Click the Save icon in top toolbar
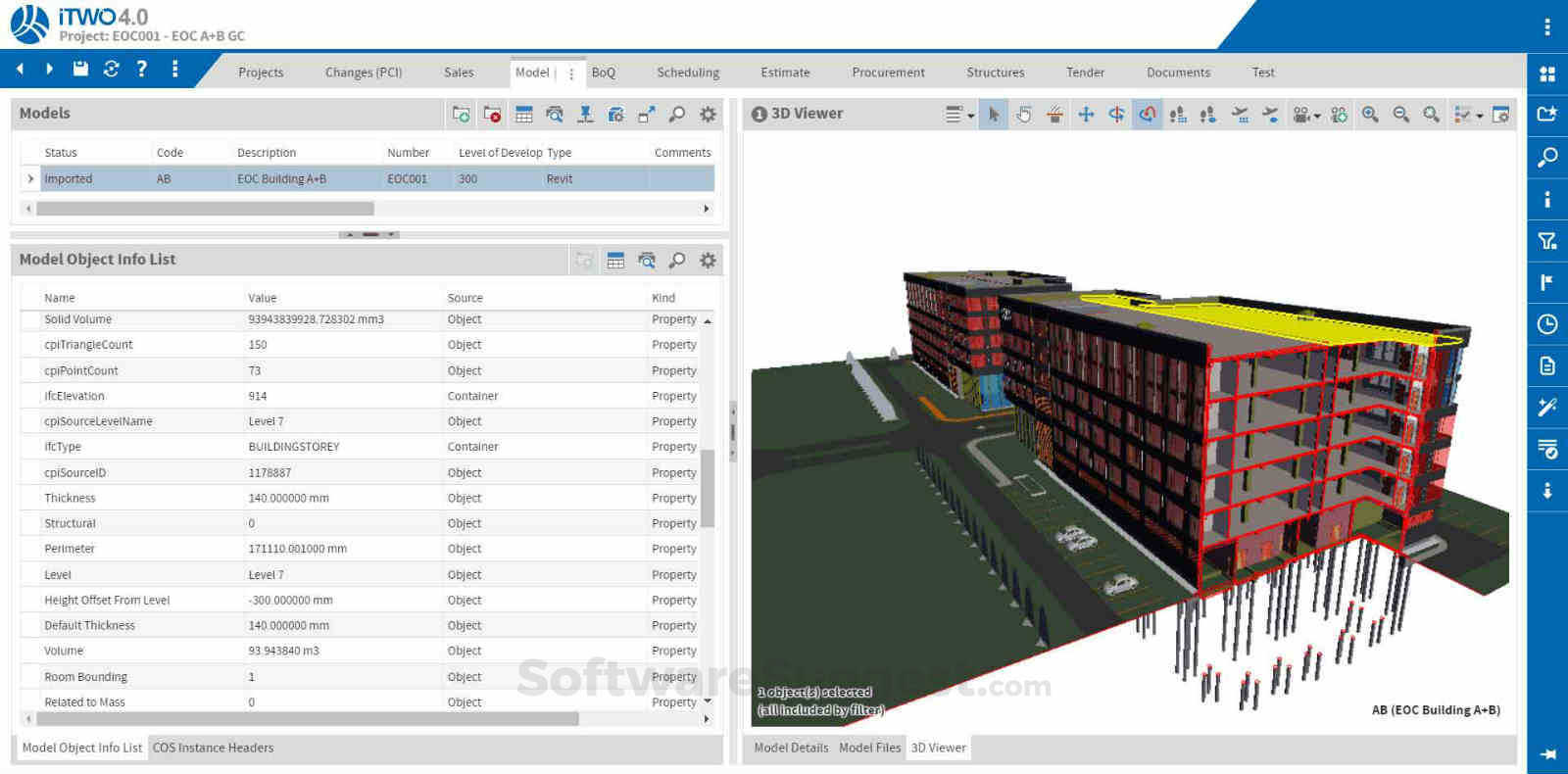Image resolution: width=1568 pixels, height=774 pixels. point(80,69)
